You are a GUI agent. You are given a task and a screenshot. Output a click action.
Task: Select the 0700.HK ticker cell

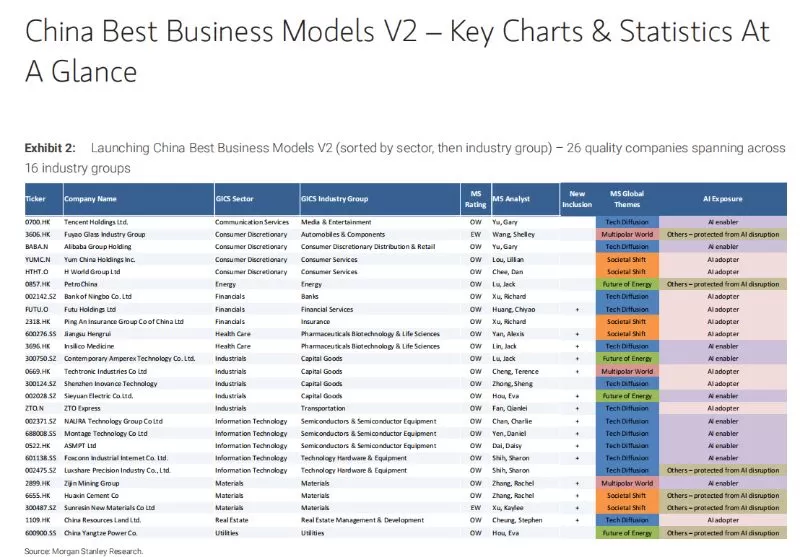37,221
